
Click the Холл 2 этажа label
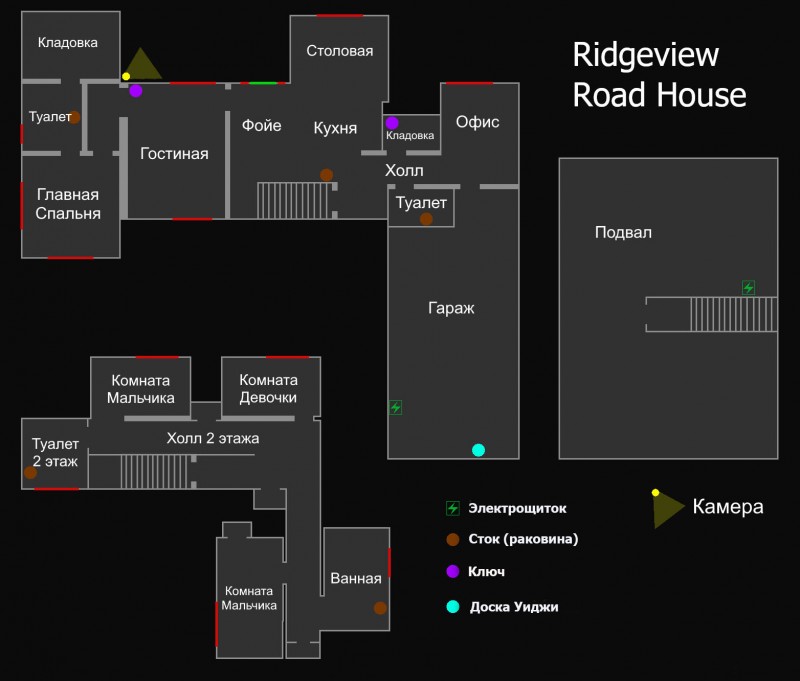tap(213, 439)
